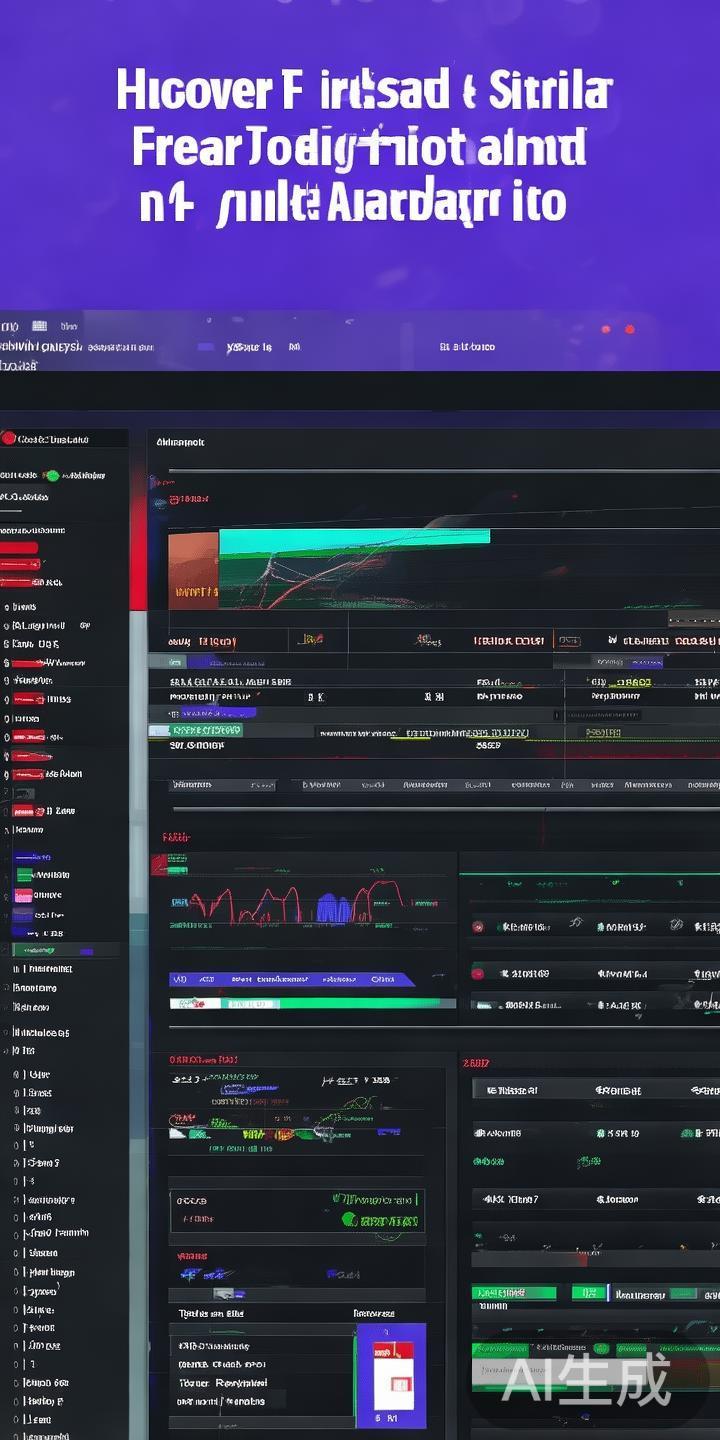The height and width of the screenshot is (1440, 720).
Task: Click the red dot in the first right-panel row
Action: pos(478,927)
